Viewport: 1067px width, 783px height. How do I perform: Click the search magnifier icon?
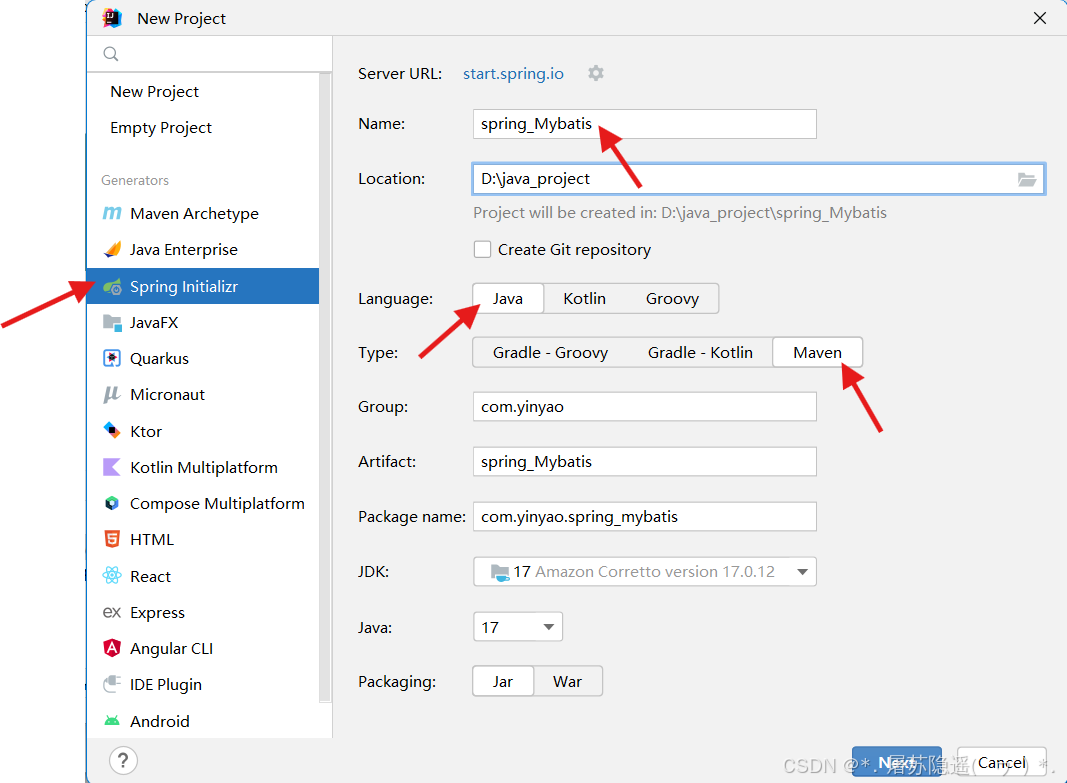pos(111,54)
